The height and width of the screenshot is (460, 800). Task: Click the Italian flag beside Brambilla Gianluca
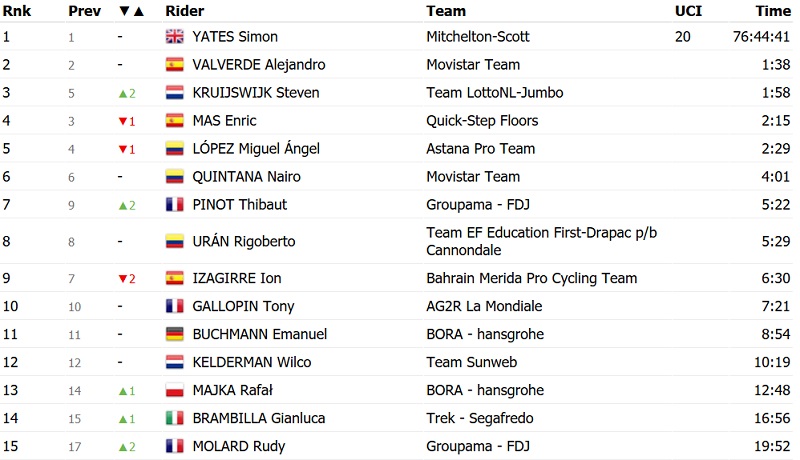tap(175, 418)
